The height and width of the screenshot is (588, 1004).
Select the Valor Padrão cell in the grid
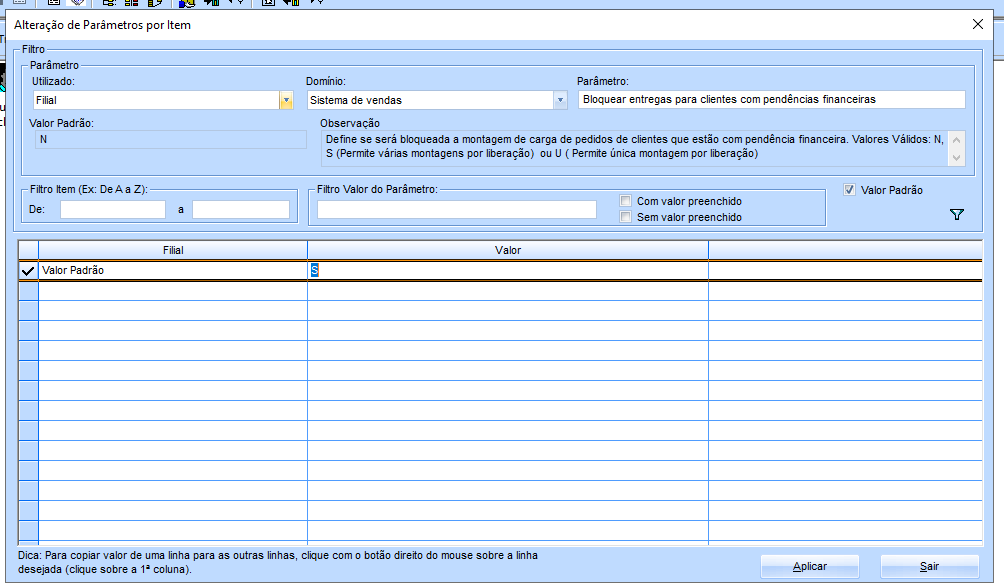(173, 270)
